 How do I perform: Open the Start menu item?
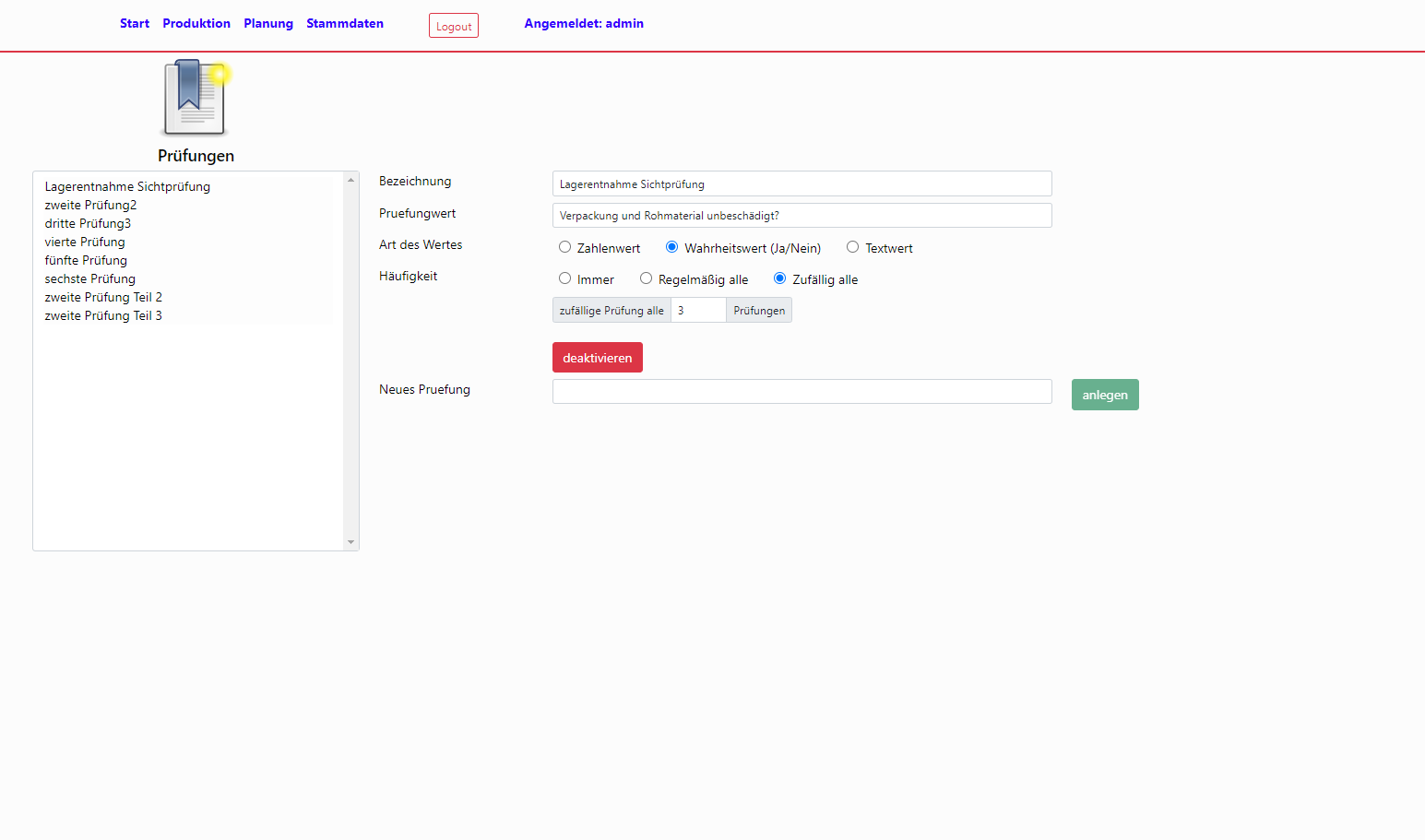coord(135,24)
